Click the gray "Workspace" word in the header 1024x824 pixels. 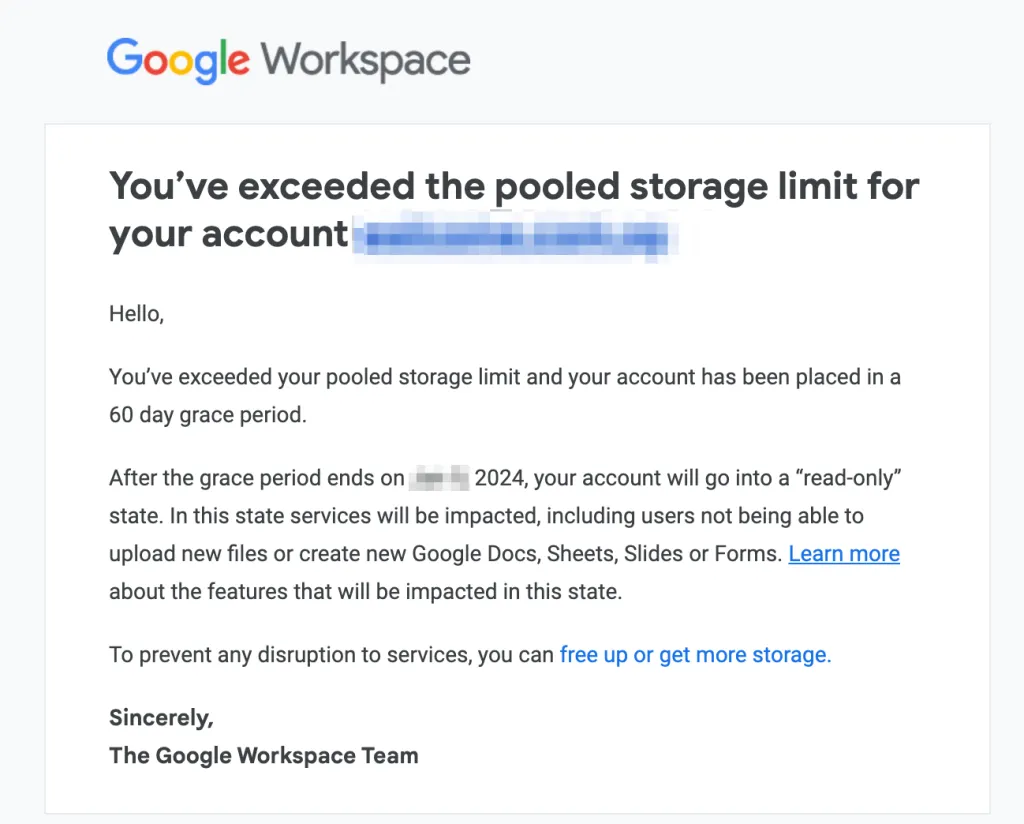(x=366, y=61)
